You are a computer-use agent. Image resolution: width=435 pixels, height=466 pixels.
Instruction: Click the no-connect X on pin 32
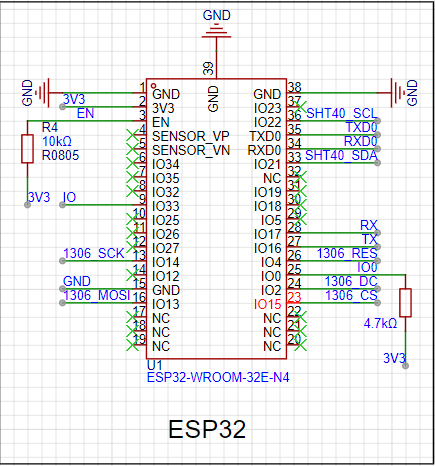click(300, 177)
